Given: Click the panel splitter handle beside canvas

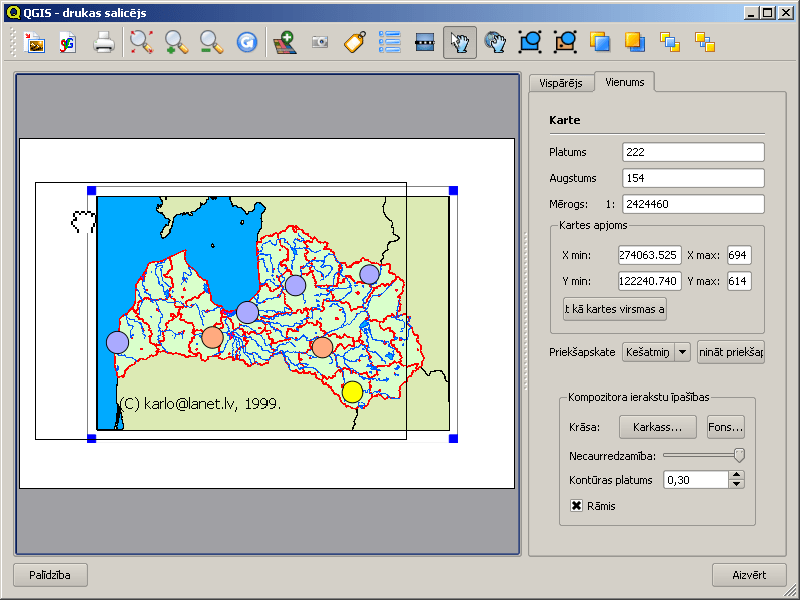Looking at the screenshot, I should (524, 311).
